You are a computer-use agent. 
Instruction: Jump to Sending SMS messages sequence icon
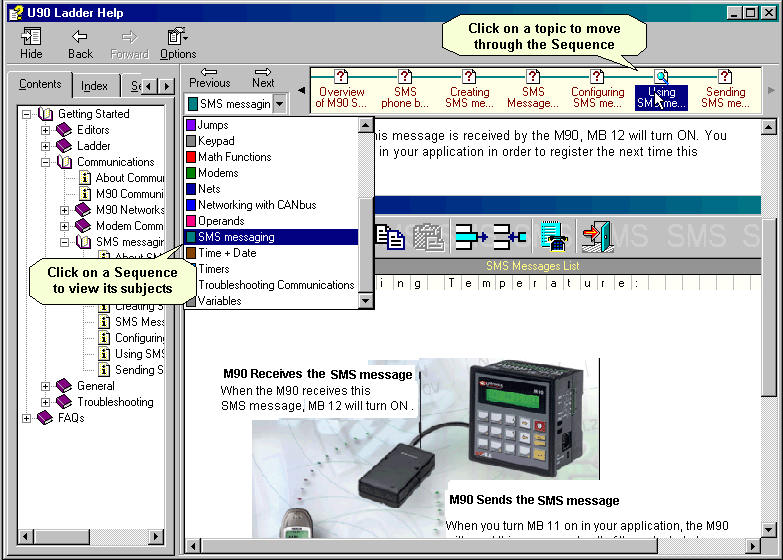(725, 76)
